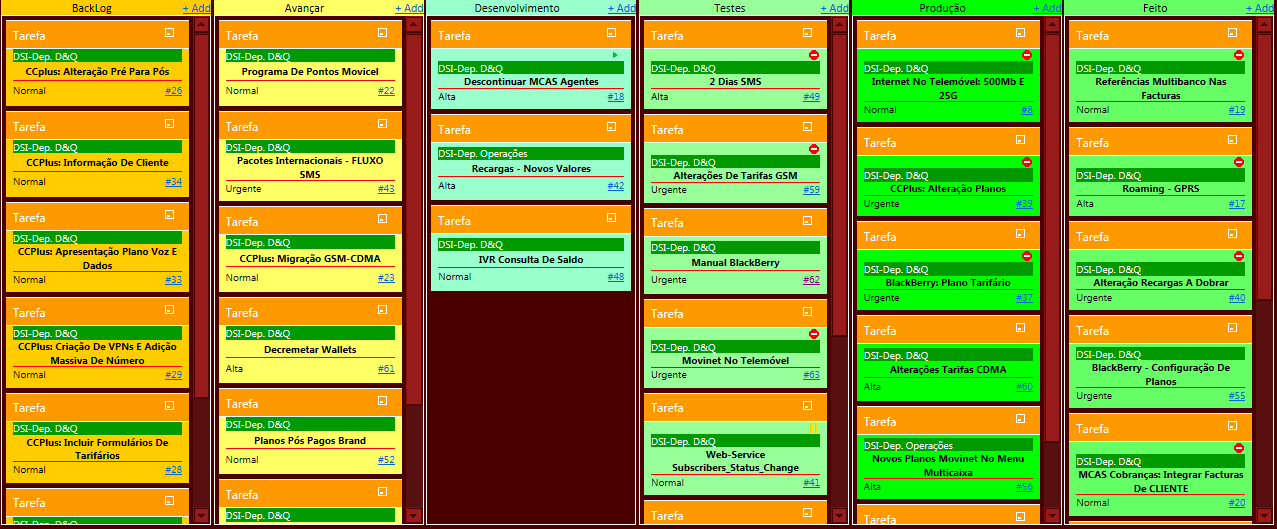
Task: Collapse the Recargas - Novos Valores card
Action: (611, 127)
